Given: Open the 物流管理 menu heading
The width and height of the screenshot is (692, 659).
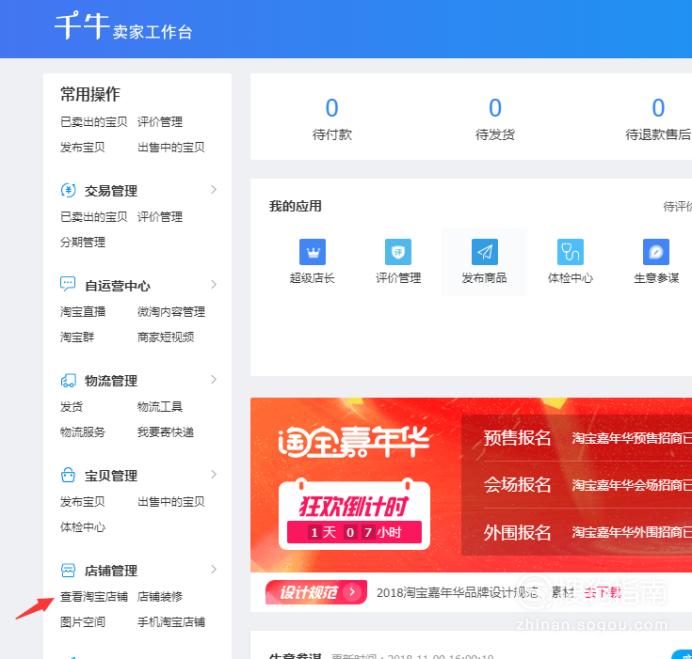Looking at the screenshot, I should point(111,381).
